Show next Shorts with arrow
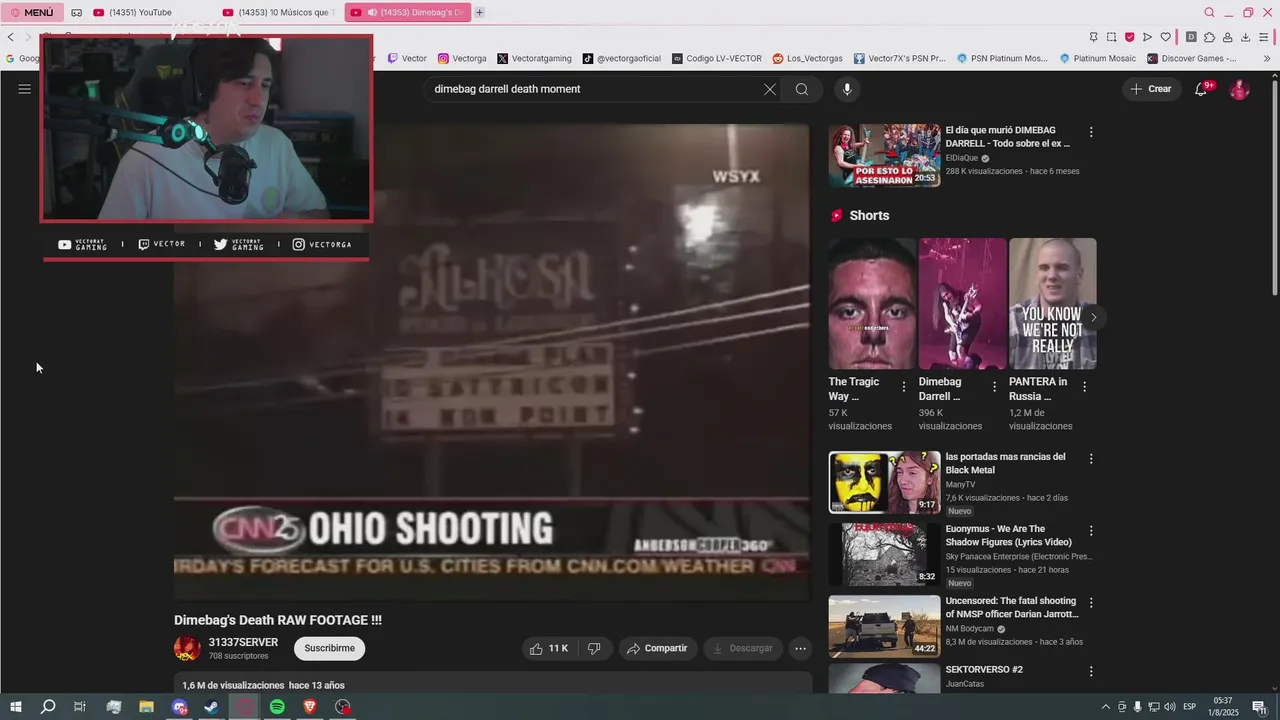The width and height of the screenshot is (1280, 720). pyautogui.click(x=1093, y=317)
